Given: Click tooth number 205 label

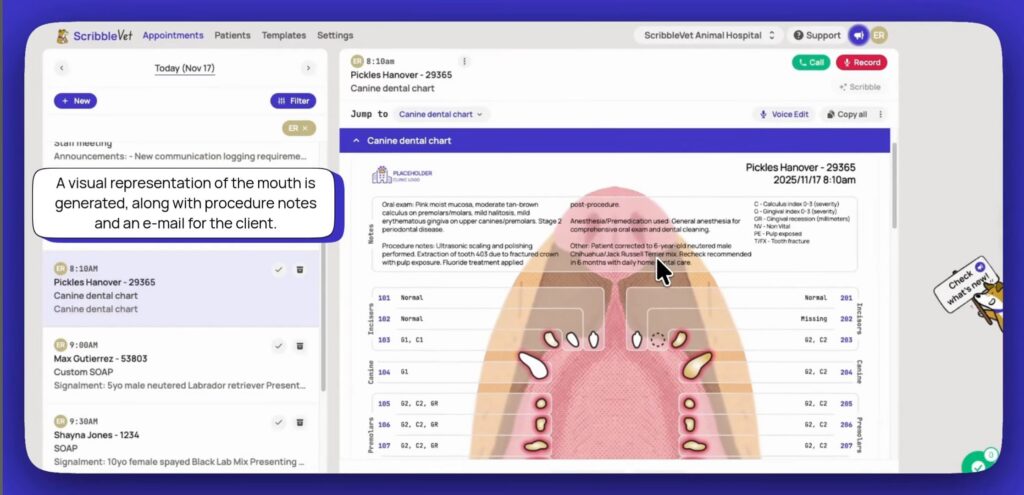Looking at the screenshot, I should click(x=846, y=404).
